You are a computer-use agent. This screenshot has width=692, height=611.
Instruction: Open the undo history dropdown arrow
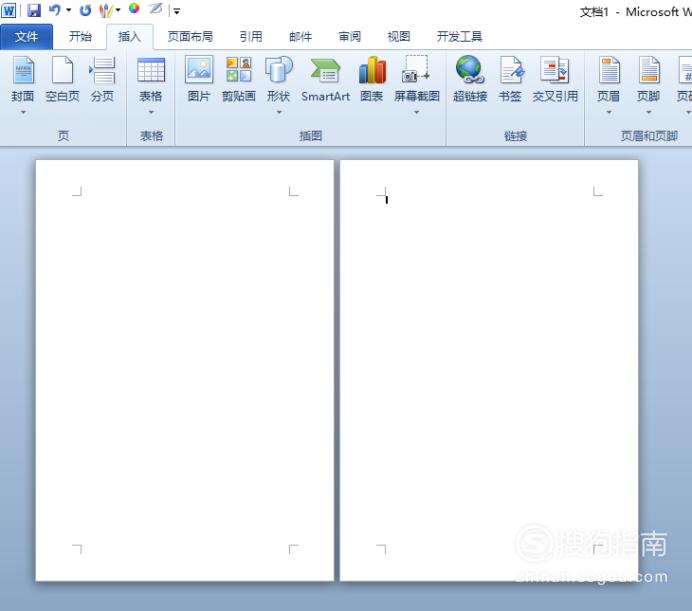pos(69,10)
